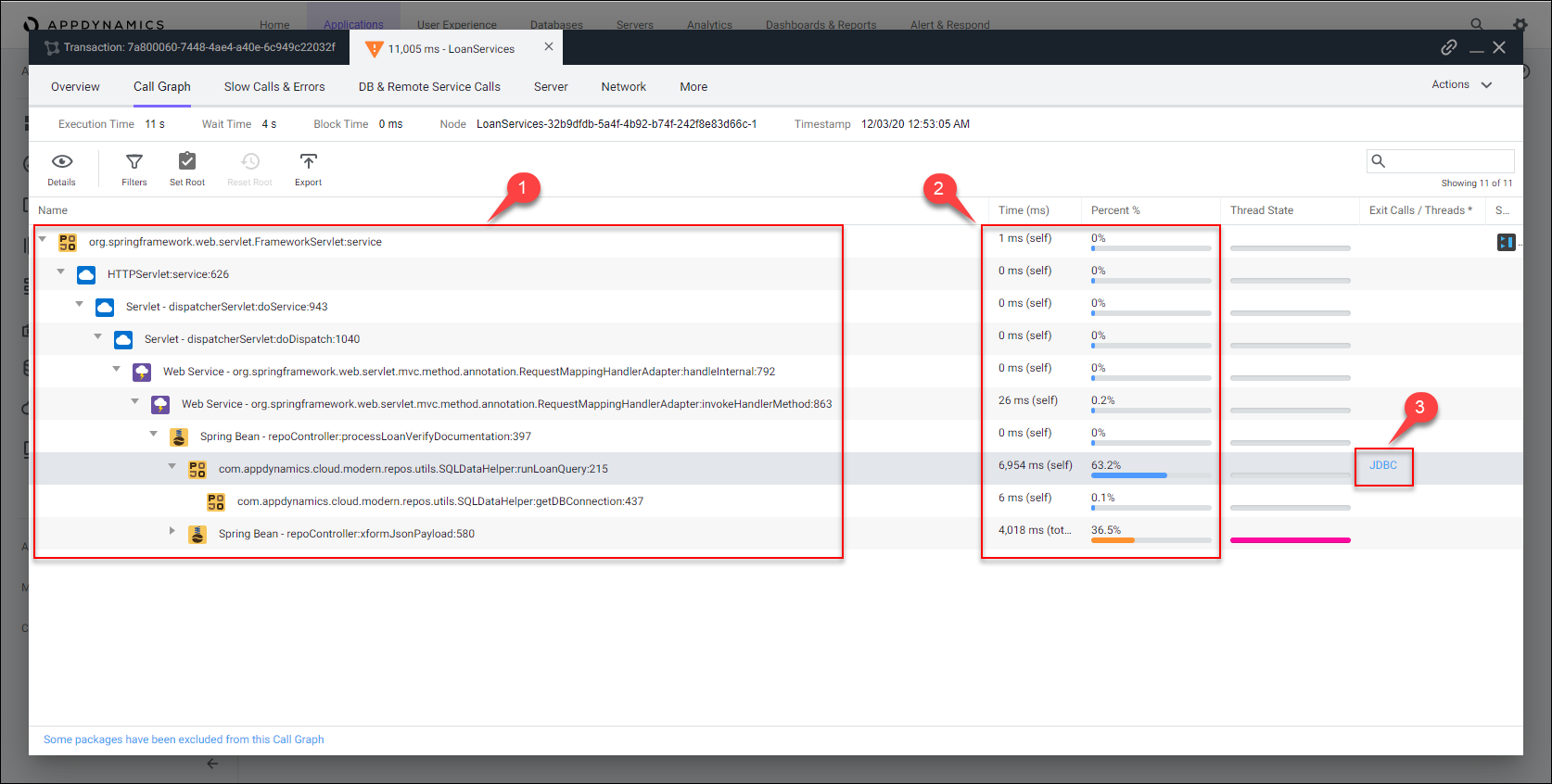
Task: Click the snapshot icon in the S column
Action: [x=1506, y=242]
